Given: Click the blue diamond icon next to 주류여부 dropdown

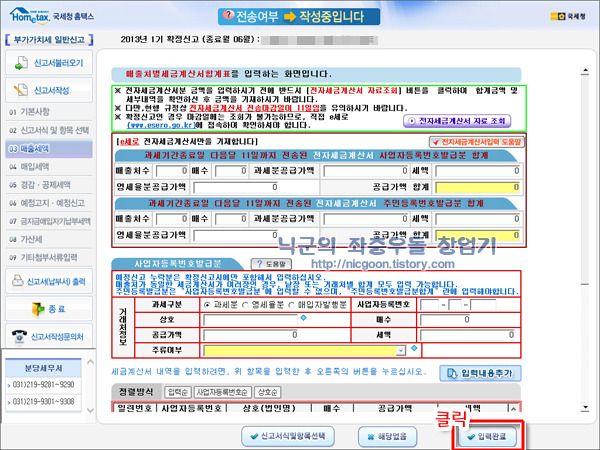Looking at the screenshot, I should (x=414, y=348).
